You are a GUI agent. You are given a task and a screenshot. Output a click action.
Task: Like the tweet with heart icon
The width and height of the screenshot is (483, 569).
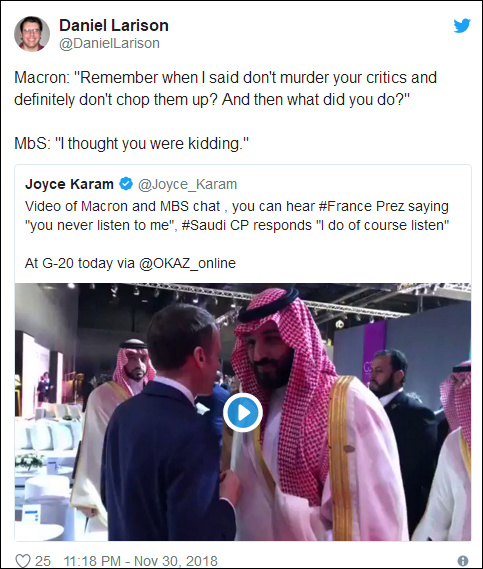pyautogui.click(x=22, y=561)
